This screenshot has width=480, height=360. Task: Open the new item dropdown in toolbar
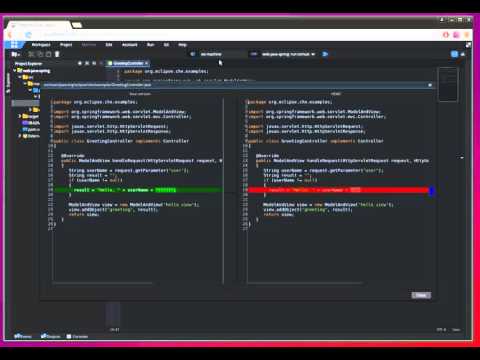point(16,54)
